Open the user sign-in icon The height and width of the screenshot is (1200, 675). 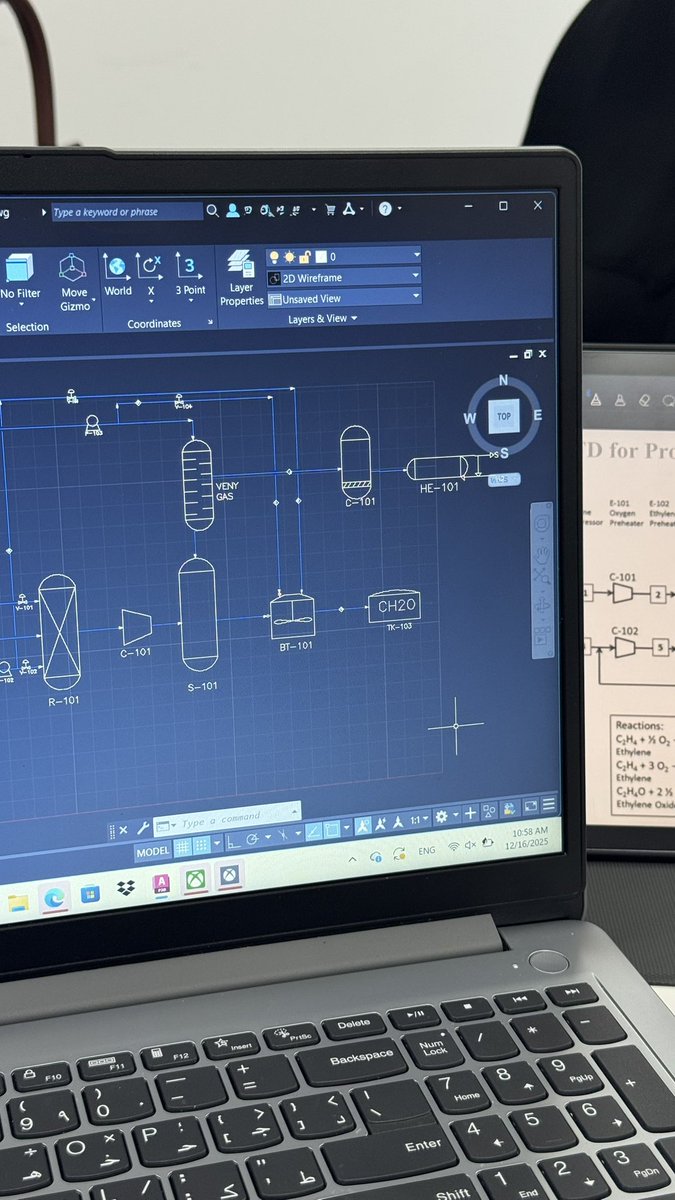(x=232, y=210)
